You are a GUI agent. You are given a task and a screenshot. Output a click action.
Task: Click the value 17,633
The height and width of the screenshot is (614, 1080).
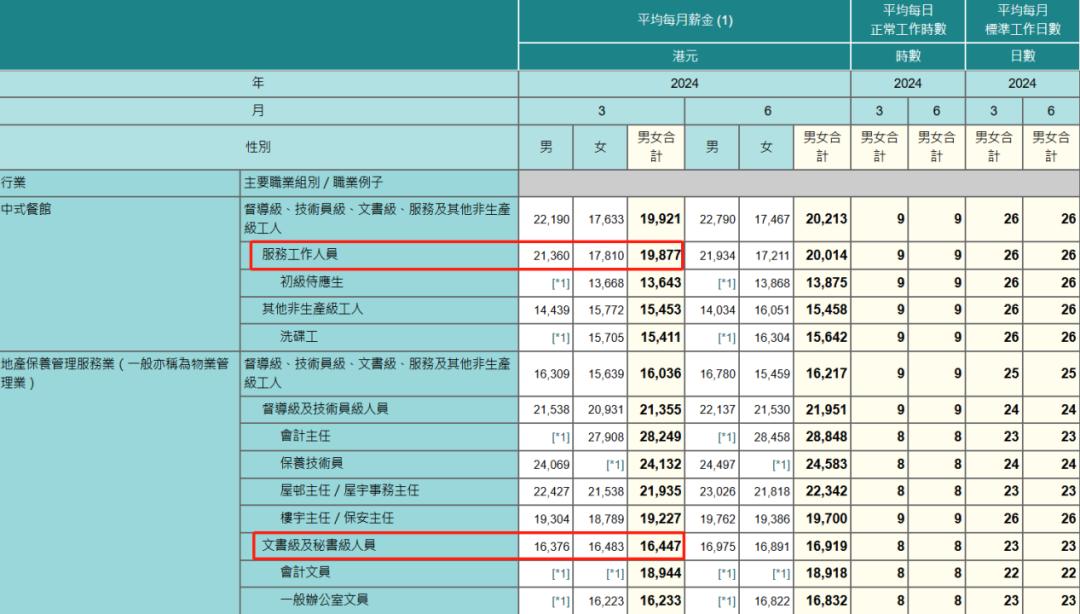click(x=606, y=219)
